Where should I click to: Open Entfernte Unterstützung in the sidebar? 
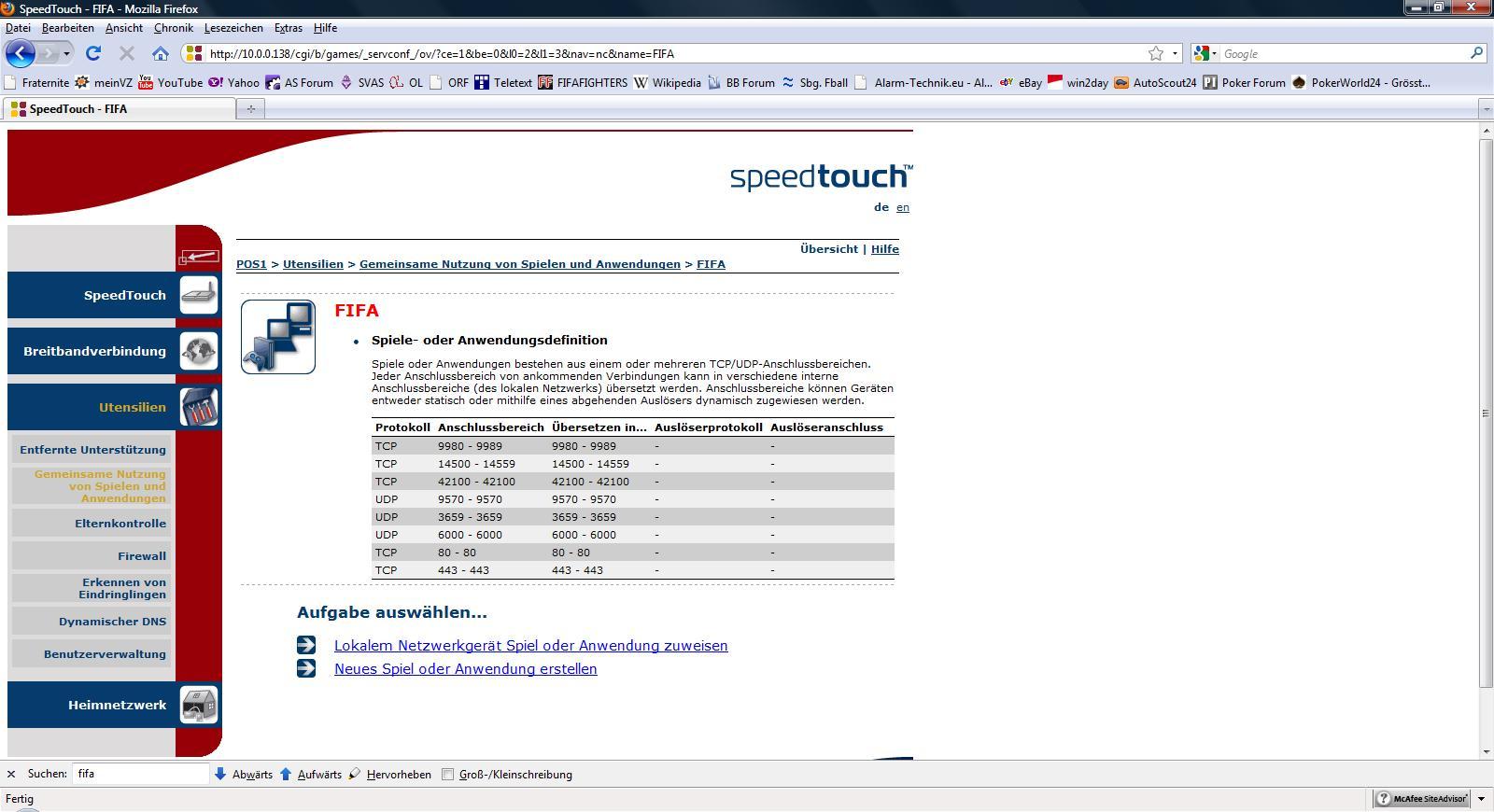[x=92, y=450]
